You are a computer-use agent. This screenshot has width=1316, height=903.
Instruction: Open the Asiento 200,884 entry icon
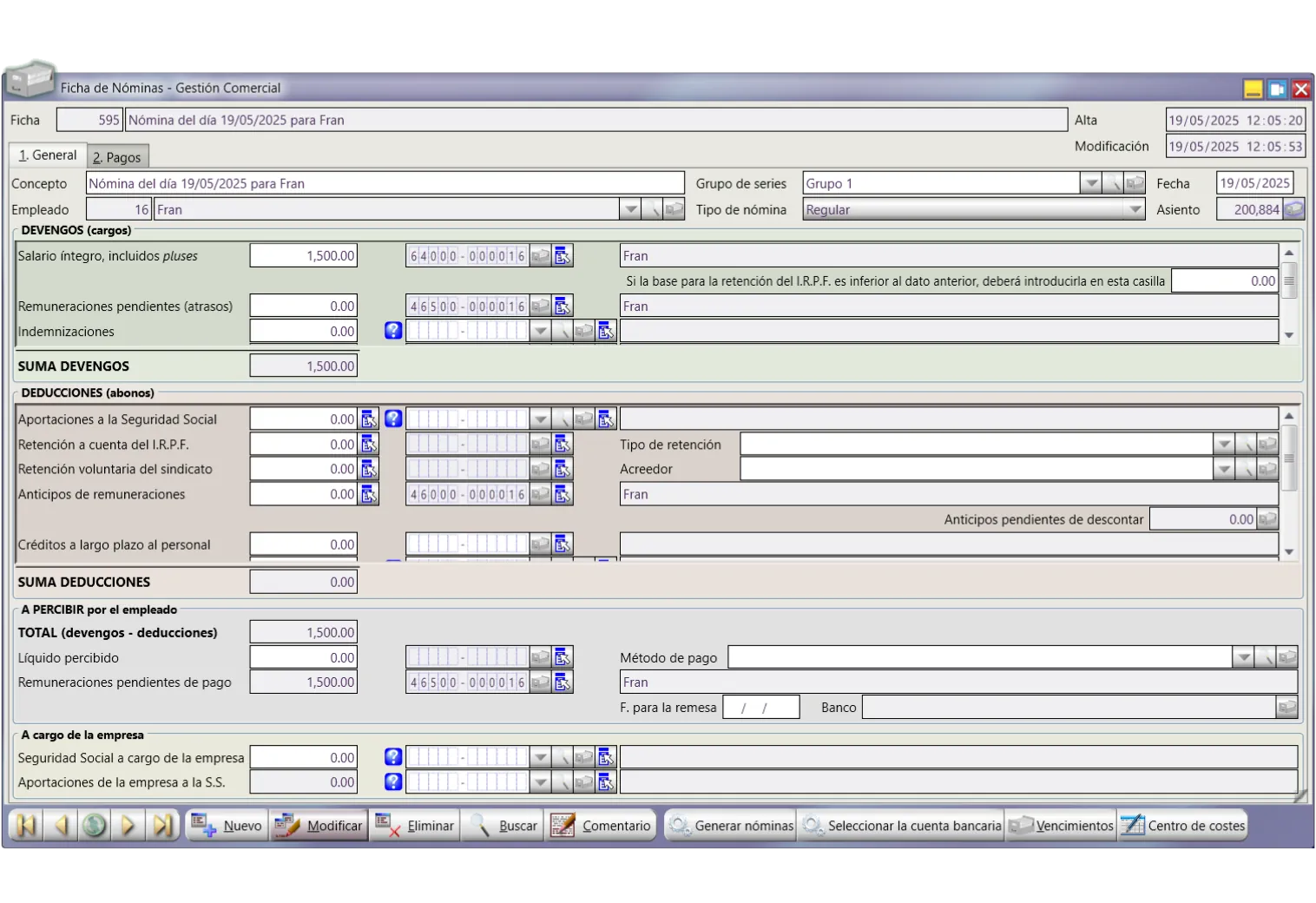pos(1294,209)
